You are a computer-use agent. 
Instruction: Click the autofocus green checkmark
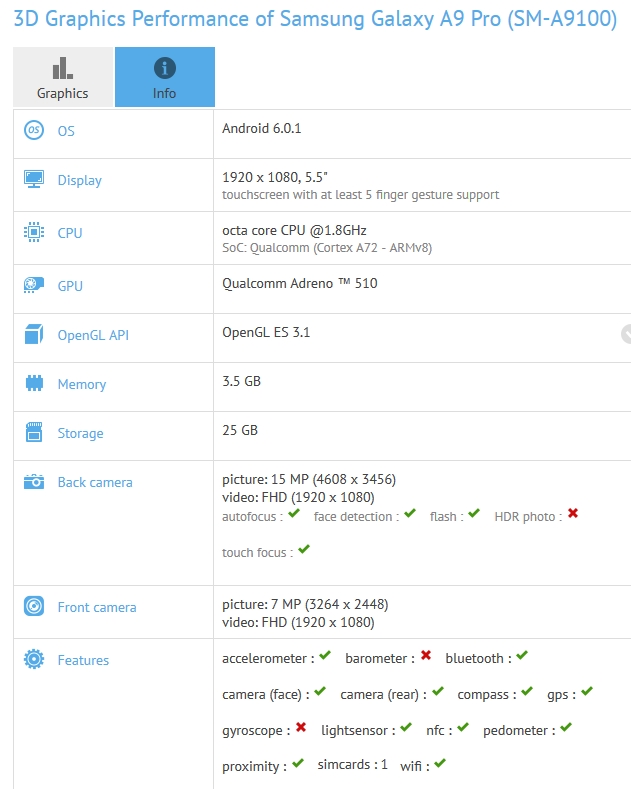click(x=294, y=513)
